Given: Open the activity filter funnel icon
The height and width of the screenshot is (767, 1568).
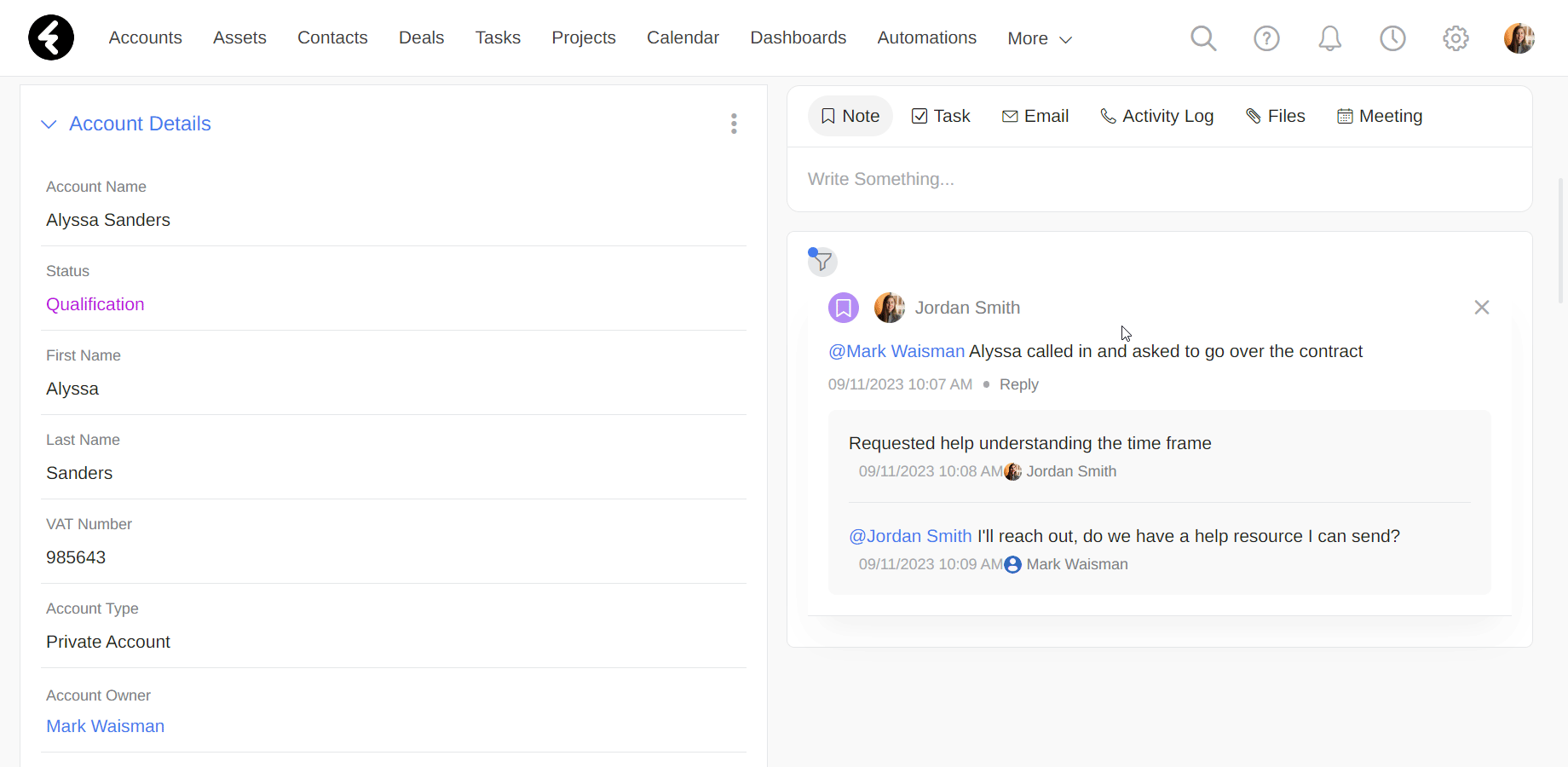Looking at the screenshot, I should (822, 262).
